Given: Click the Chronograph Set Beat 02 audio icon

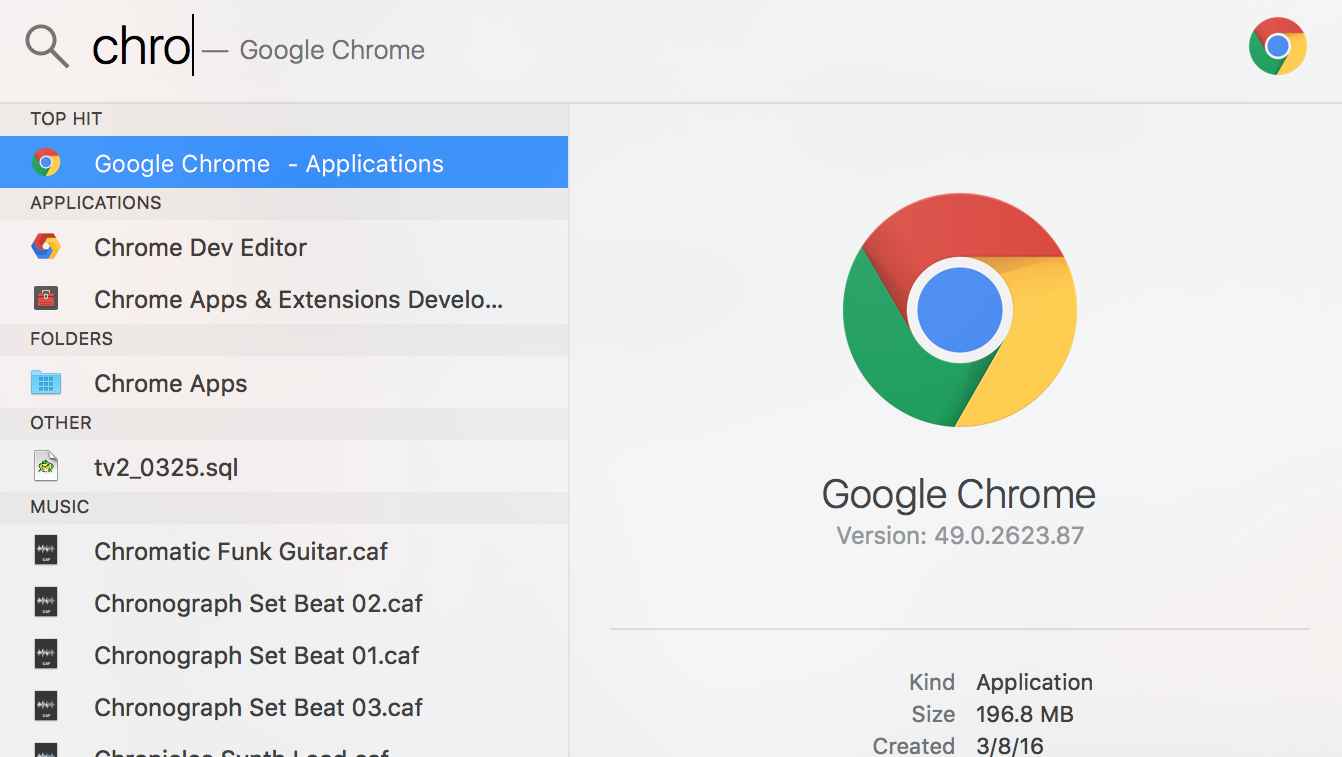Looking at the screenshot, I should click(x=46, y=602).
